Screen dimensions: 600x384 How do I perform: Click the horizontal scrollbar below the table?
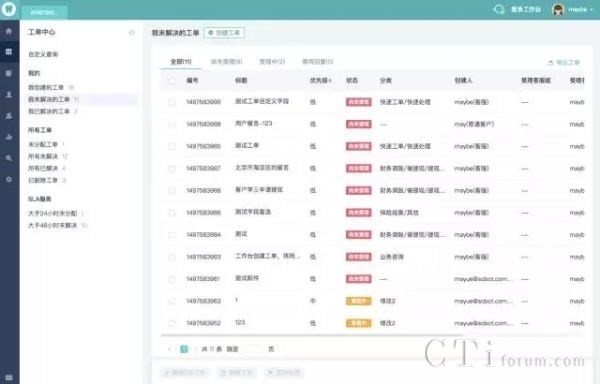pos(306,335)
